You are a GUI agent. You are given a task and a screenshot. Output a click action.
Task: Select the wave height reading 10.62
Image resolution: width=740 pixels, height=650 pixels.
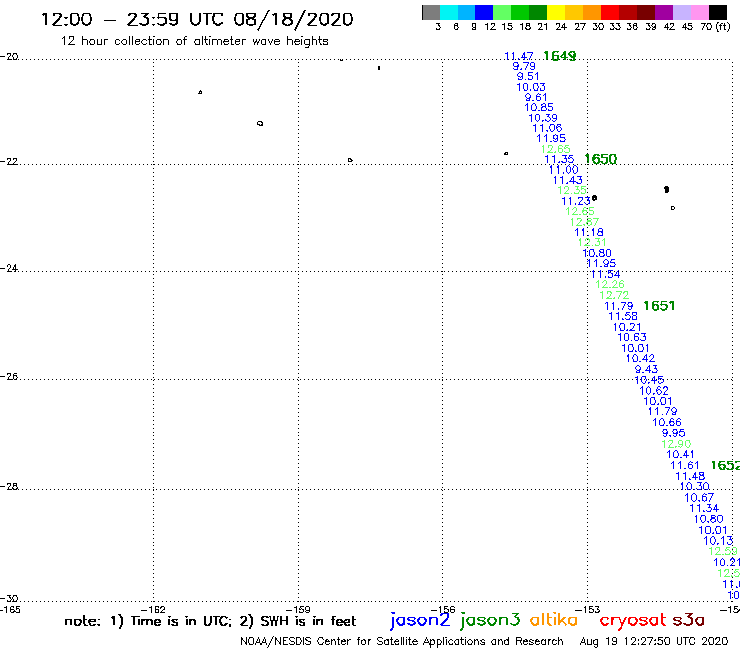pos(654,391)
